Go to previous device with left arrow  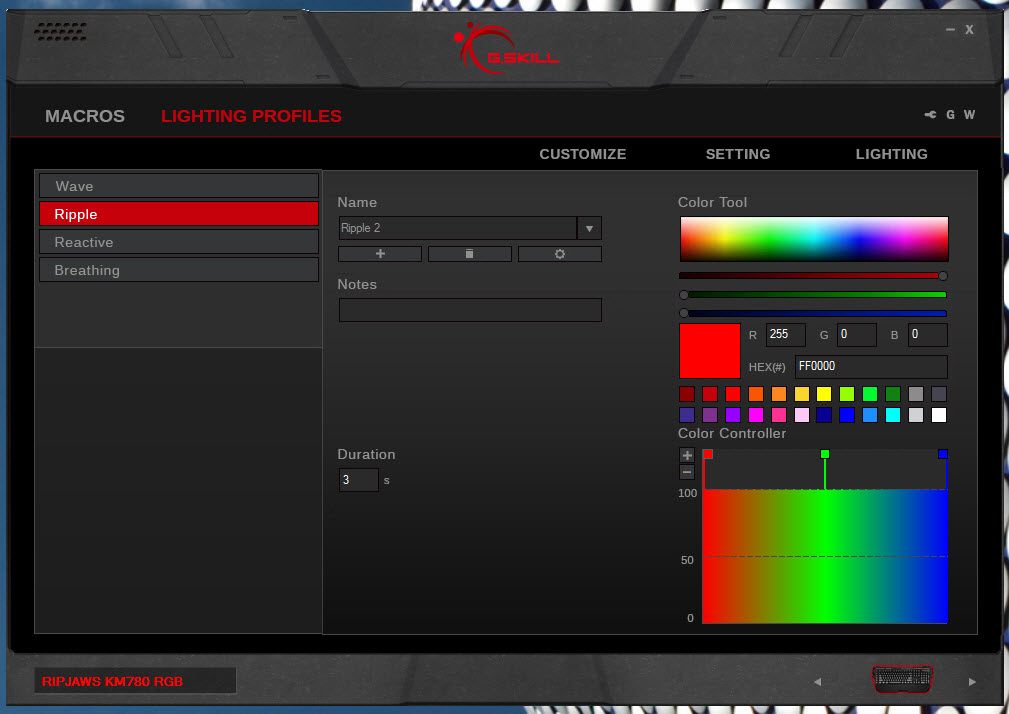(x=817, y=682)
